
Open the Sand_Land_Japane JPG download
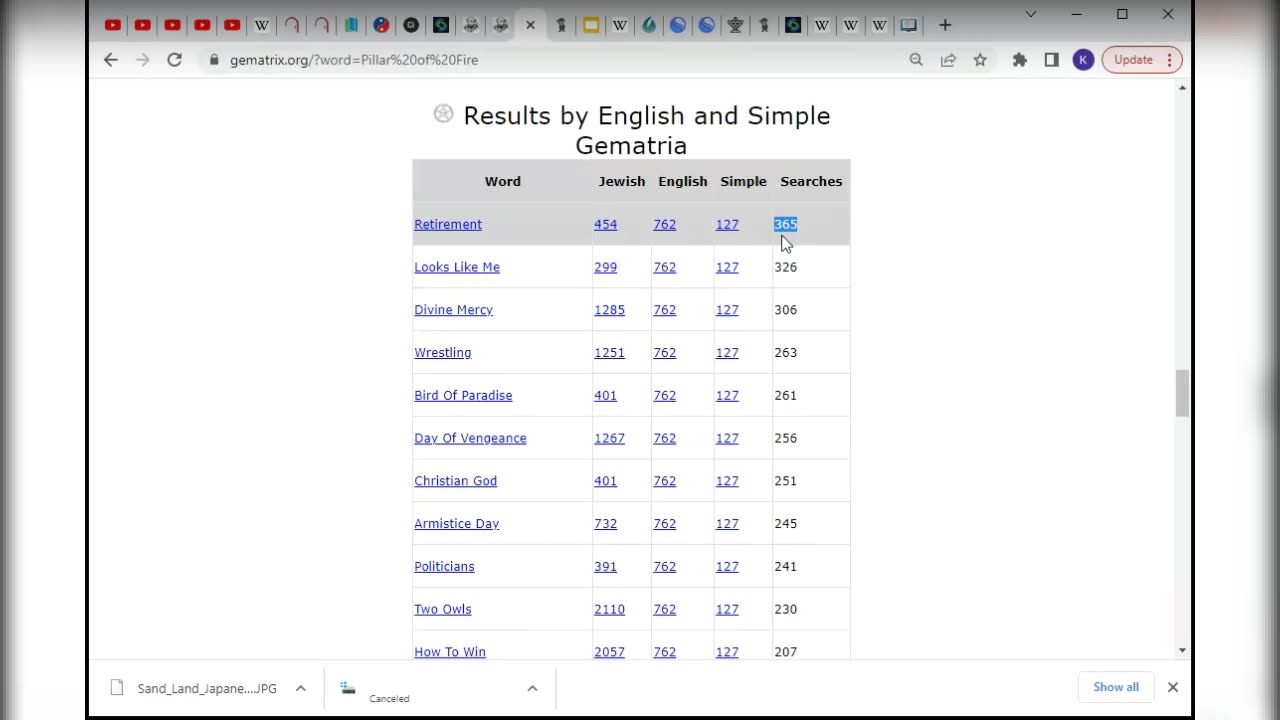pos(207,688)
